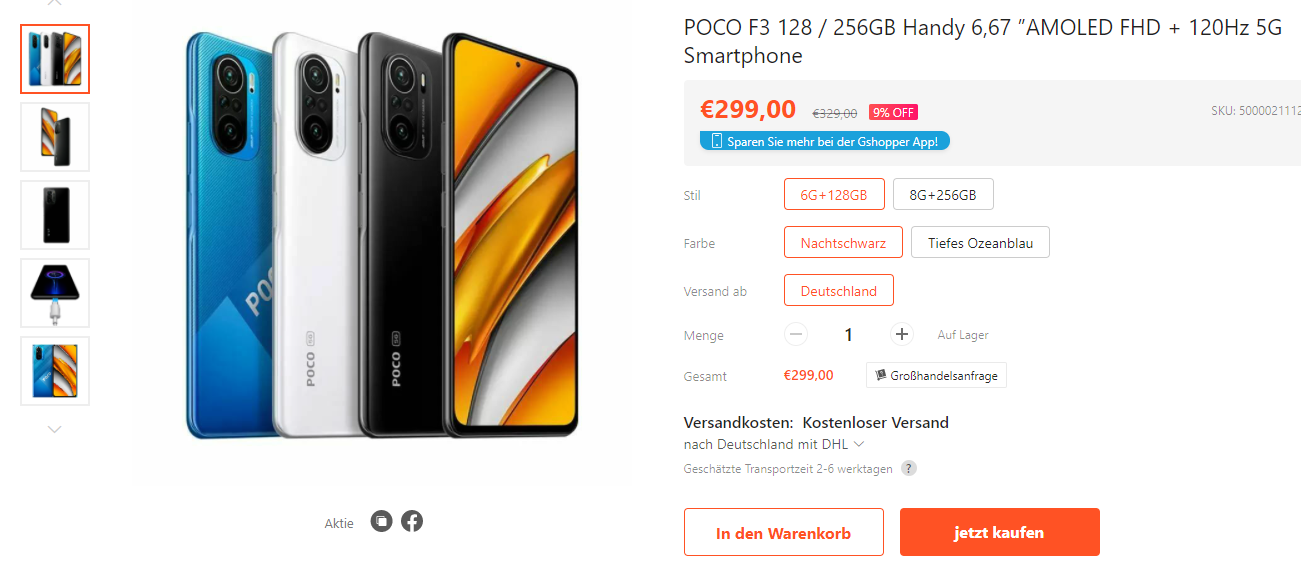
Task: Expand the DHL shipping method dropdown
Action: (x=858, y=444)
